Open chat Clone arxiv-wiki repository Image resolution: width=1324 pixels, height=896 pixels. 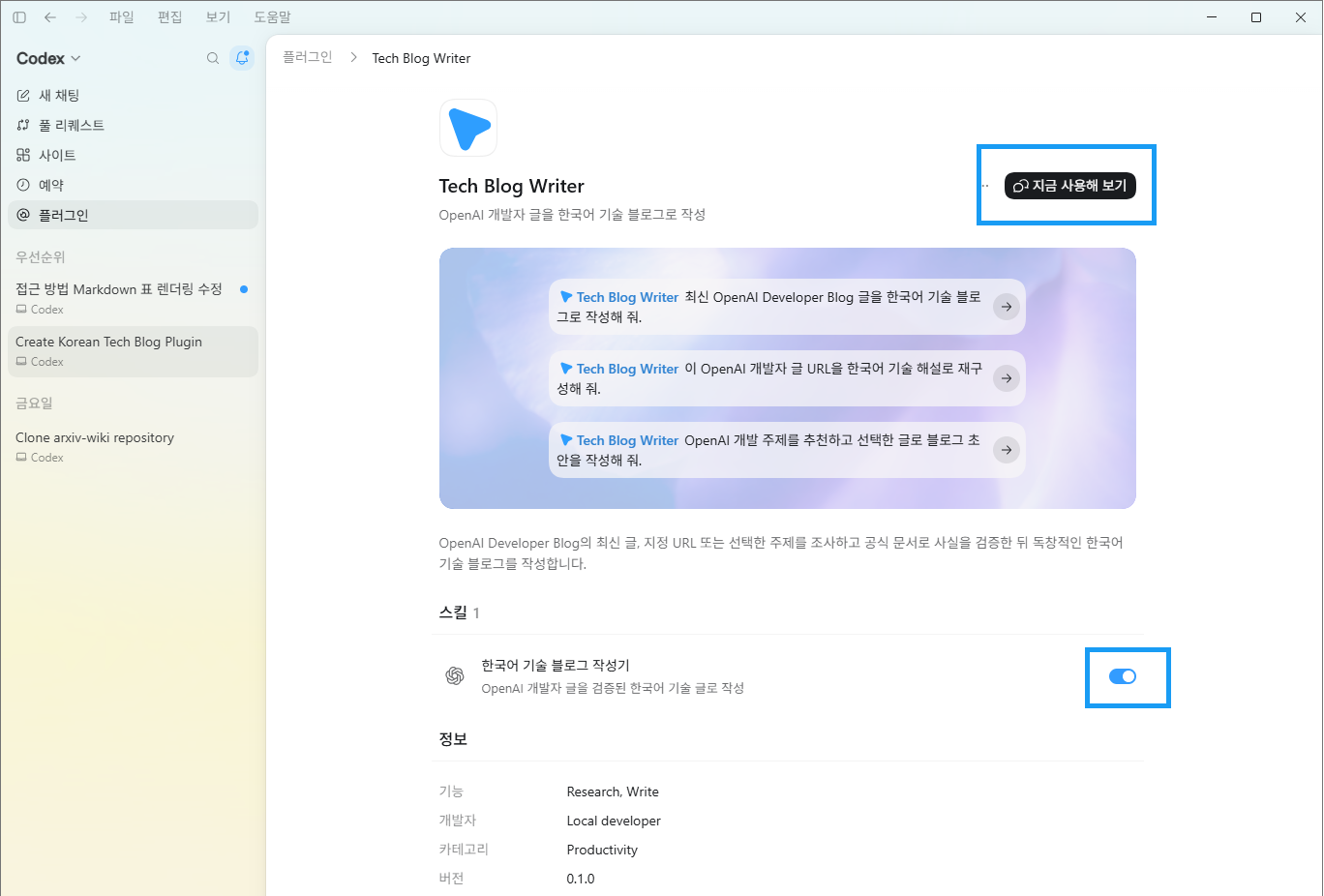[x=133, y=447]
